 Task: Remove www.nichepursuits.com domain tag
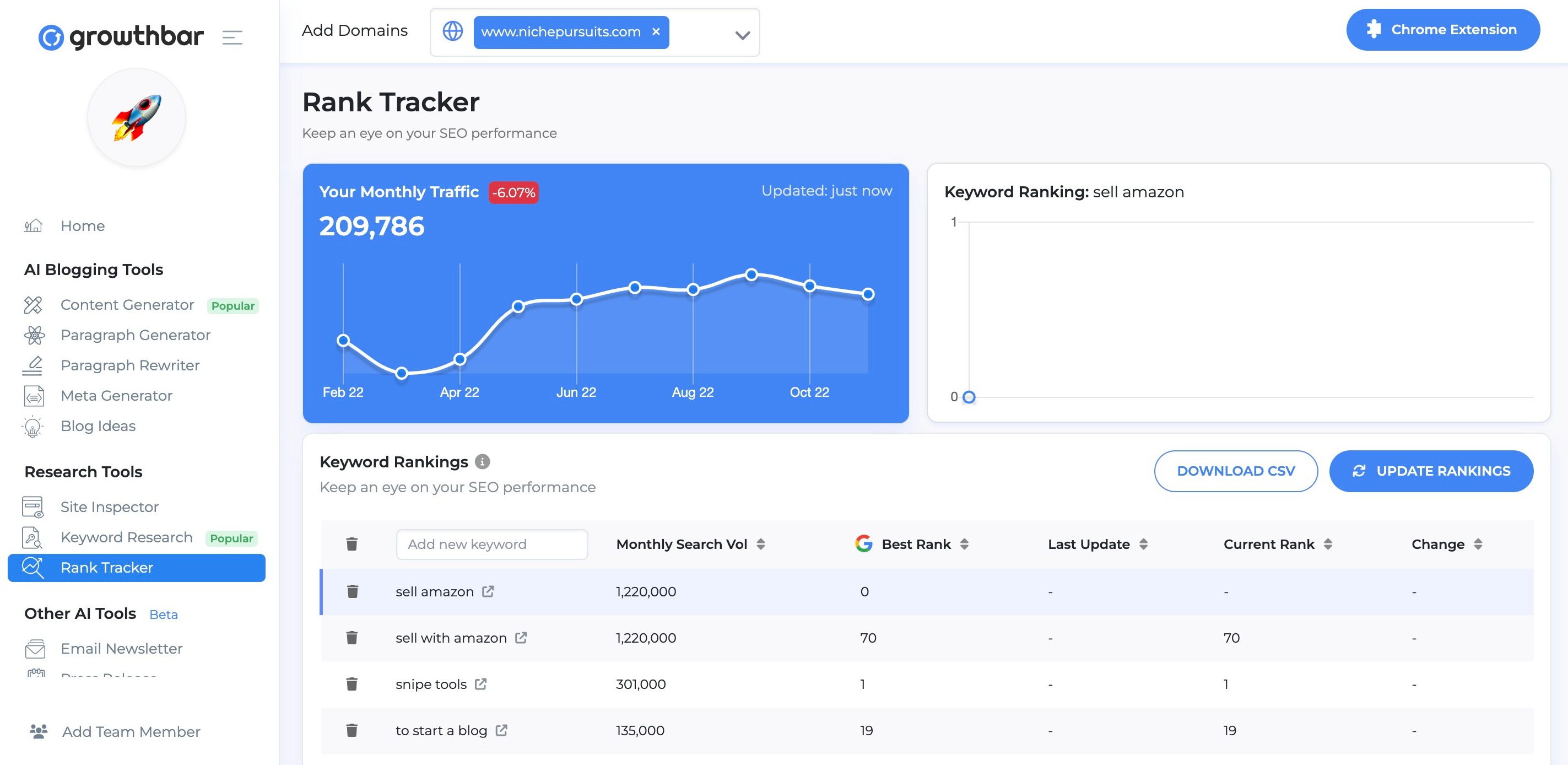656,31
